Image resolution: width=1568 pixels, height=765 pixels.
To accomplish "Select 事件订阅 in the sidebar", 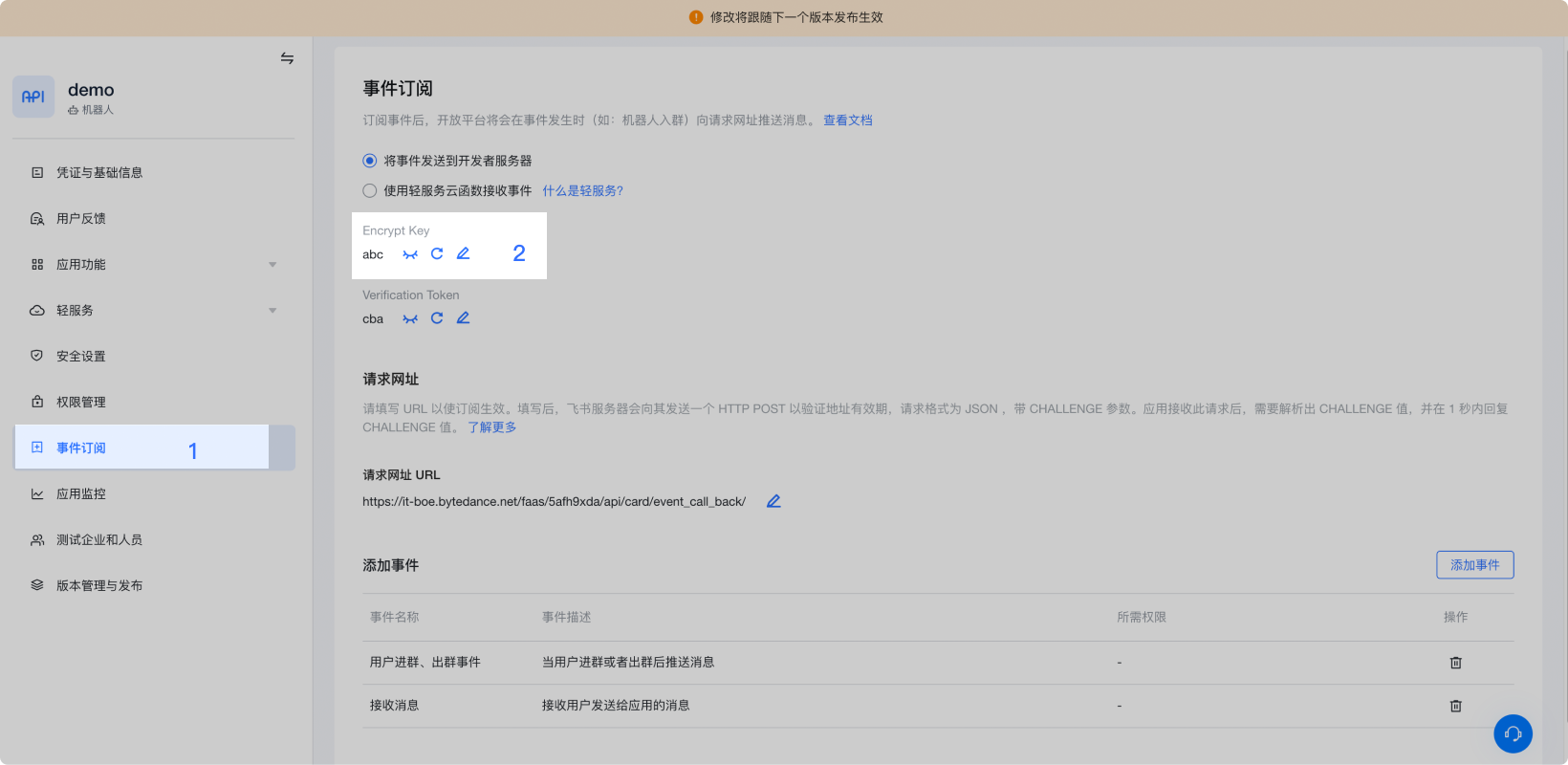I will (154, 448).
